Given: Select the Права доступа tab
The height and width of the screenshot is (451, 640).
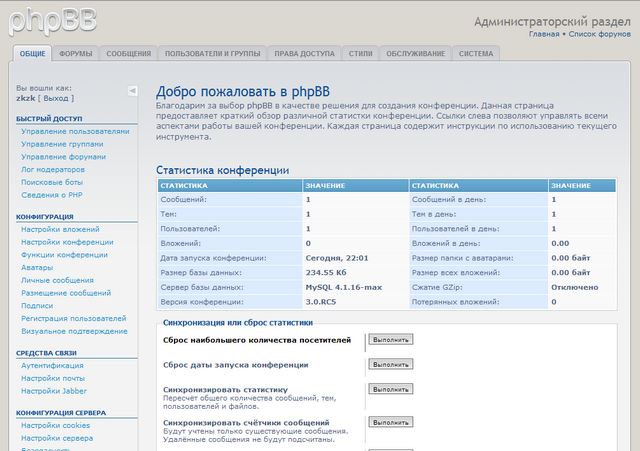Looking at the screenshot, I should click(305, 54).
